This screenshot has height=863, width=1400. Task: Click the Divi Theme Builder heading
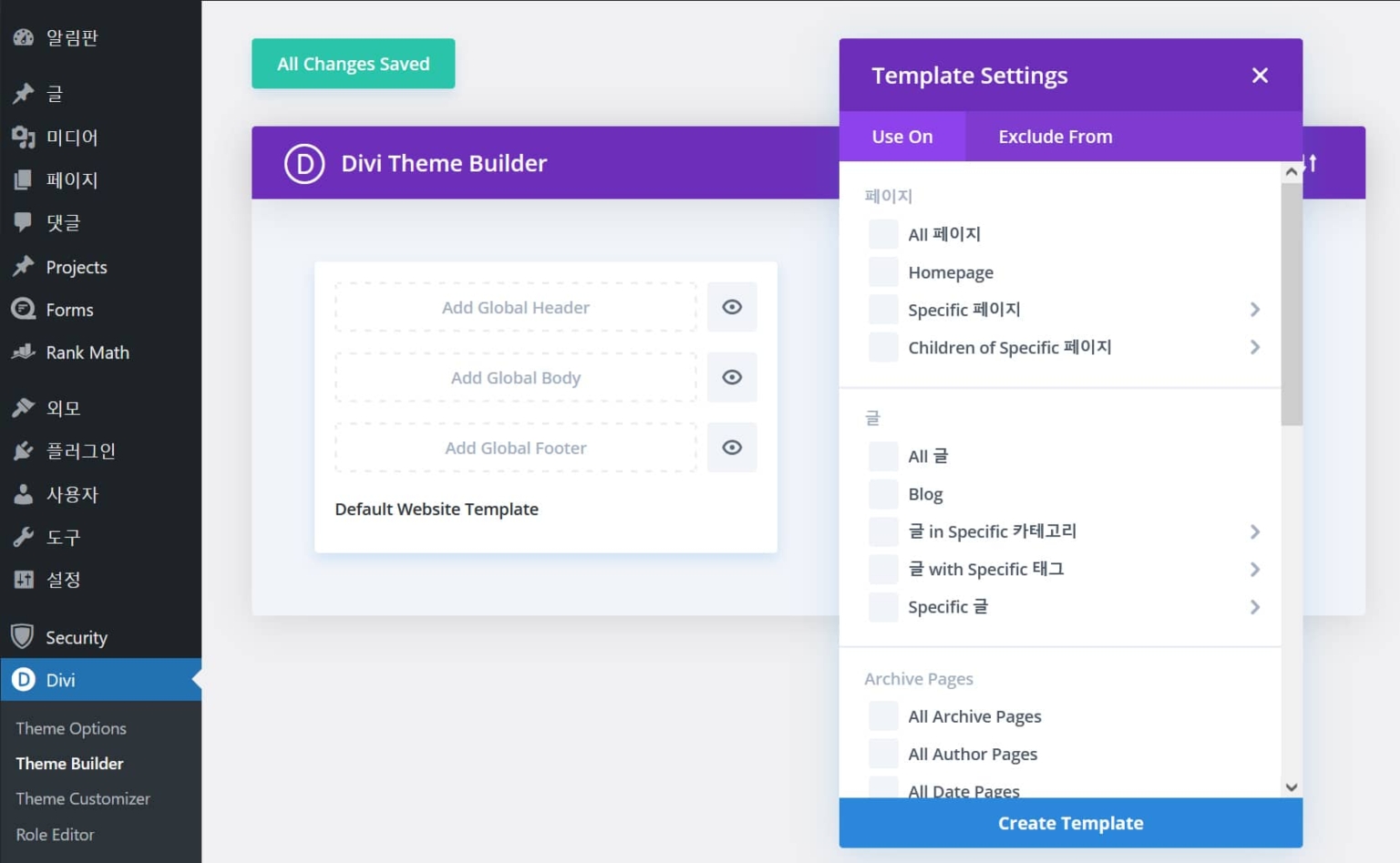click(x=444, y=163)
